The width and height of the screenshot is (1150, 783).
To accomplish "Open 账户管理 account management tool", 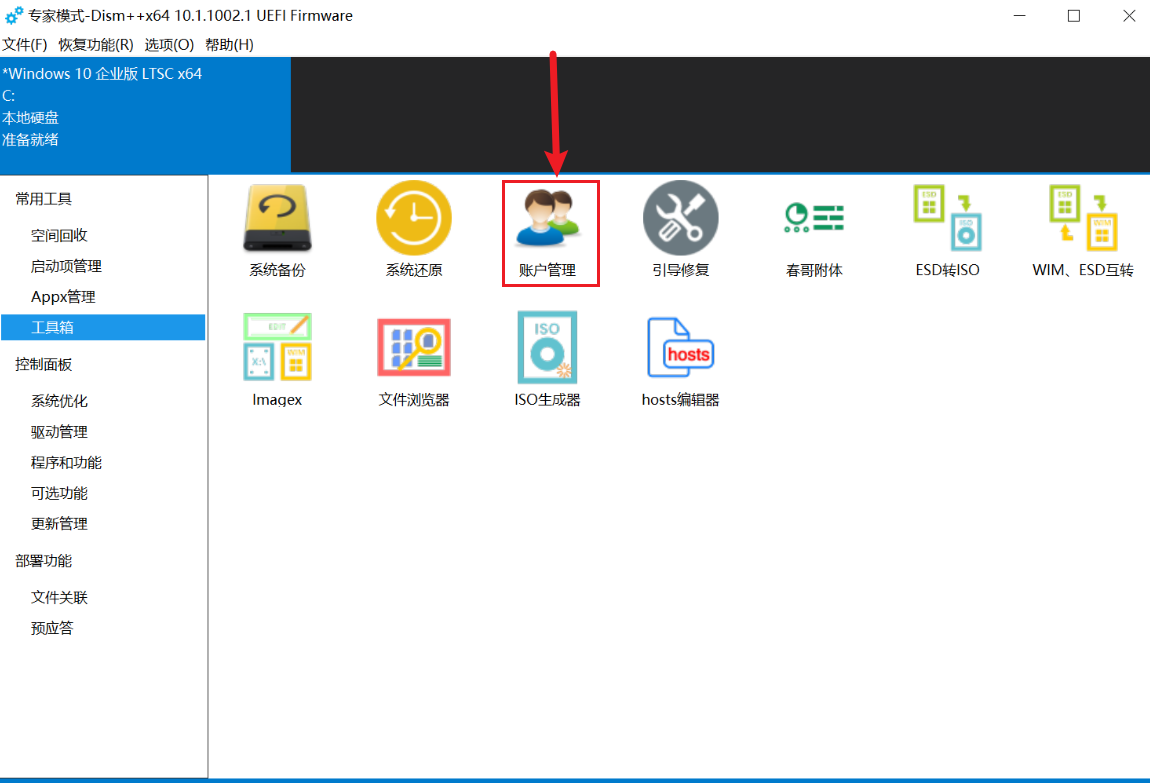I will [548, 231].
